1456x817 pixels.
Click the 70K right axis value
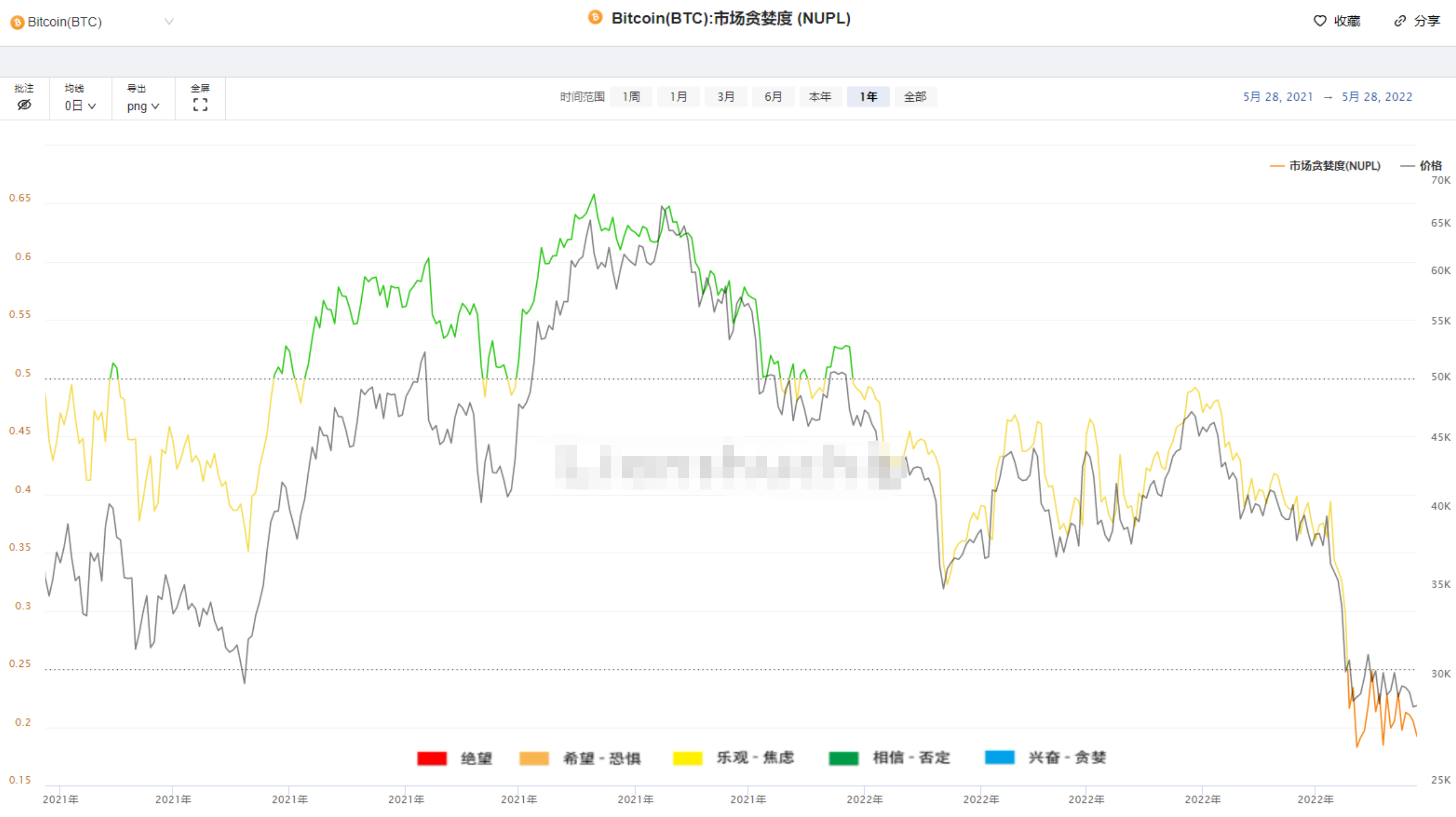[x=1441, y=180]
